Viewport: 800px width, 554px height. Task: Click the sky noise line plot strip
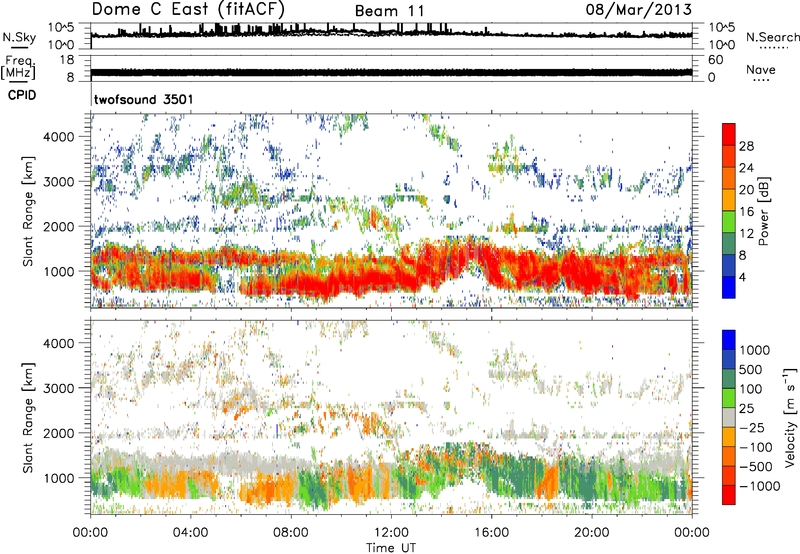(x=391, y=35)
